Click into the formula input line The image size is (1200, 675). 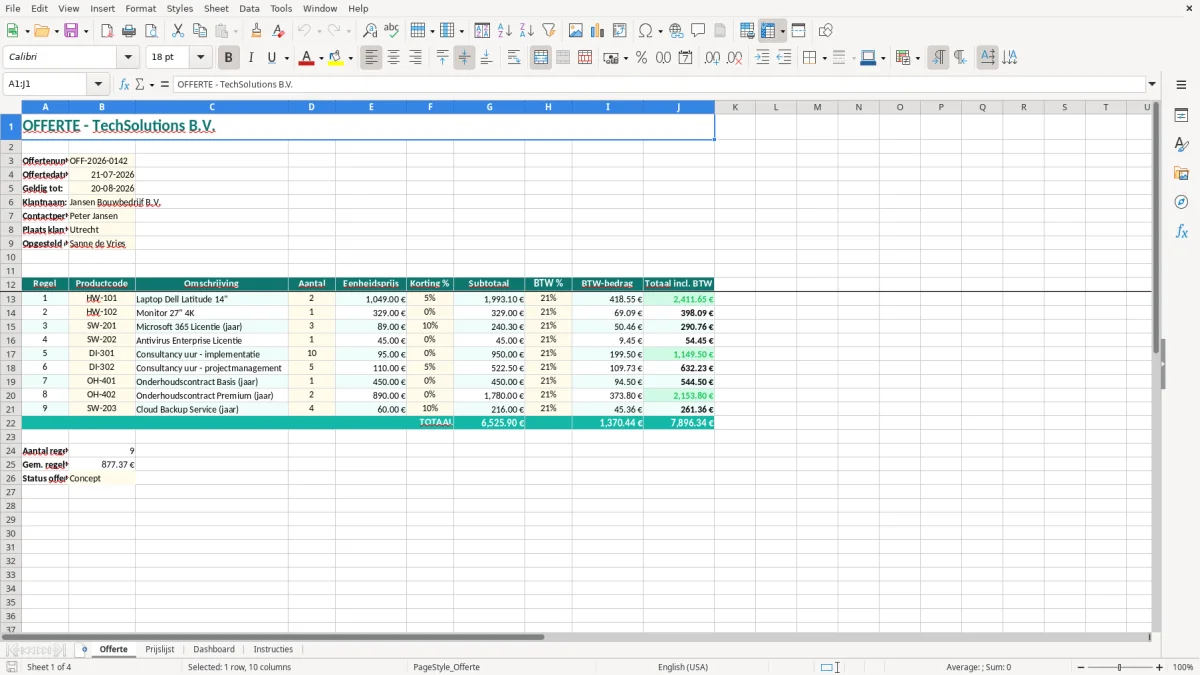coord(658,84)
